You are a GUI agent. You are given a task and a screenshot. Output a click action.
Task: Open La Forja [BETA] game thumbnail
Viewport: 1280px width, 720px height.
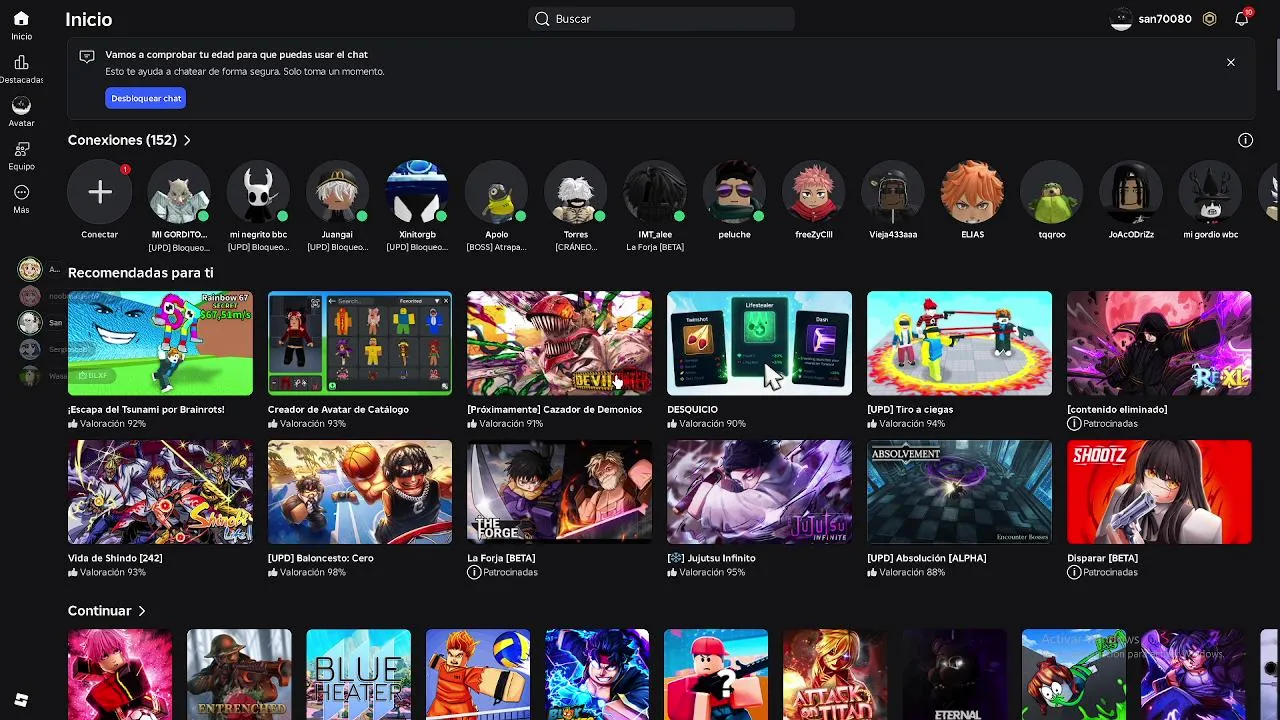[559, 492]
